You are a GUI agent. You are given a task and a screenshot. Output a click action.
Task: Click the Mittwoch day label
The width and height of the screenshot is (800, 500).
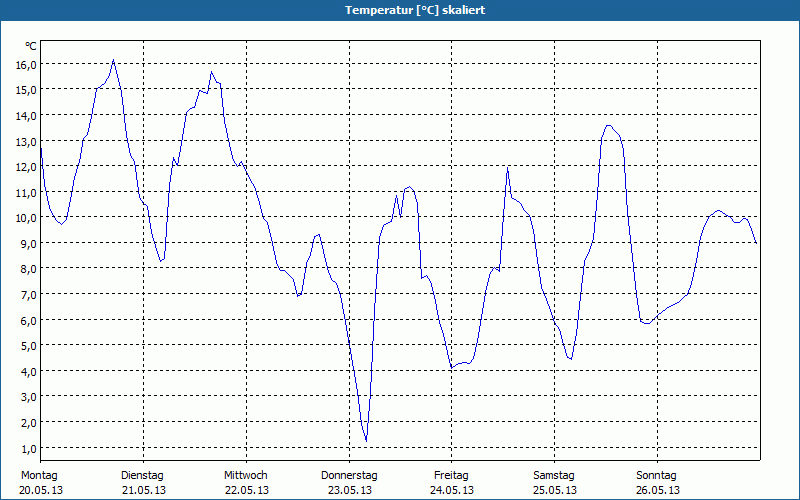click(245, 476)
